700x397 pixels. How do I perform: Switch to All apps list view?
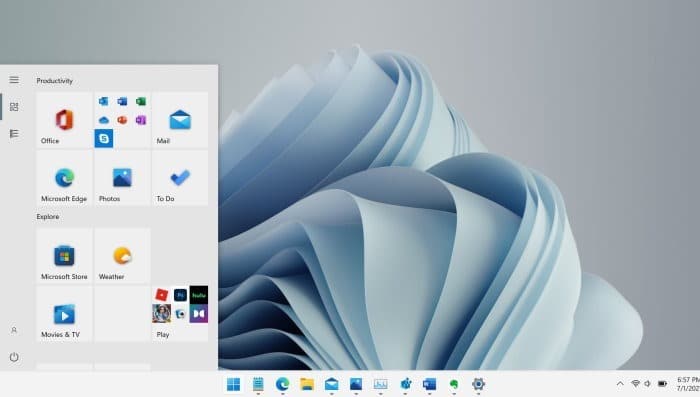tap(14, 134)
